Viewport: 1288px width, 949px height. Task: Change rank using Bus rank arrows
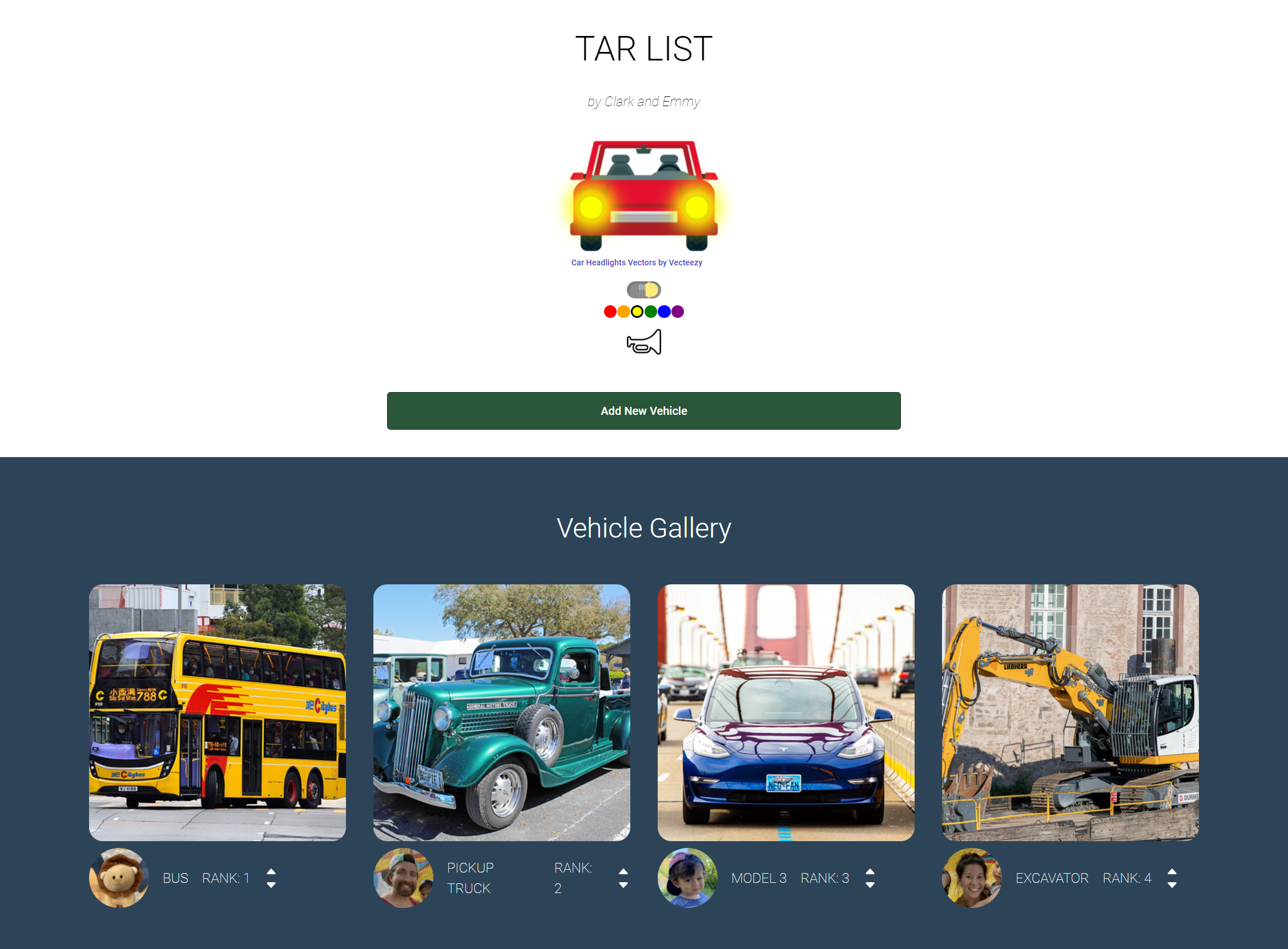click(x=271, y=878)
